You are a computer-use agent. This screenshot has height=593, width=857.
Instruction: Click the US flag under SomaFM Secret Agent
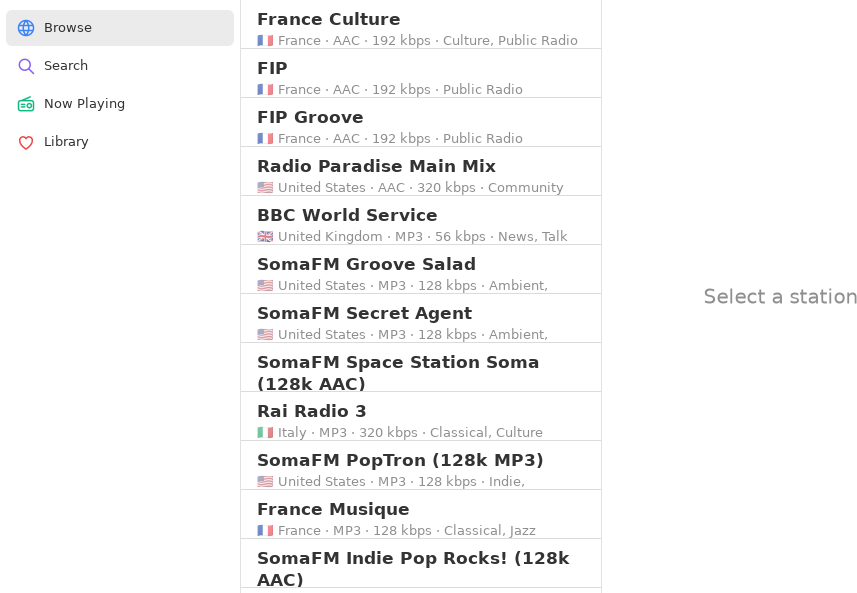pyautogui.click(x=265, y=334)
